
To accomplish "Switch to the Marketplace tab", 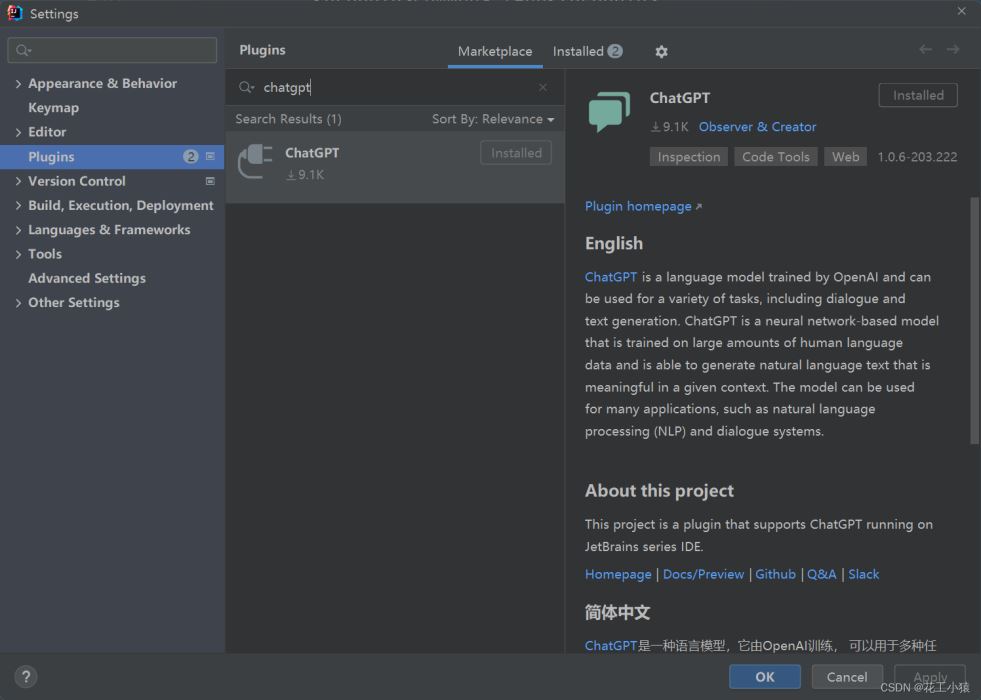I will [x=495, y=51].
